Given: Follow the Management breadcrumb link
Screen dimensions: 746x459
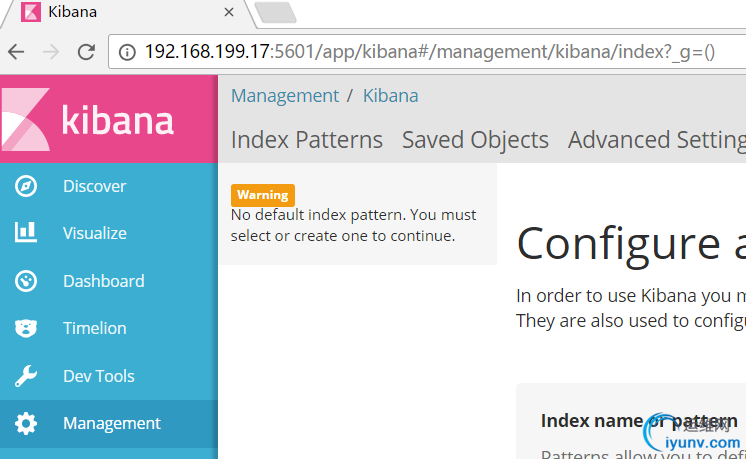Looking at the screenshot, I should point(285,96).
